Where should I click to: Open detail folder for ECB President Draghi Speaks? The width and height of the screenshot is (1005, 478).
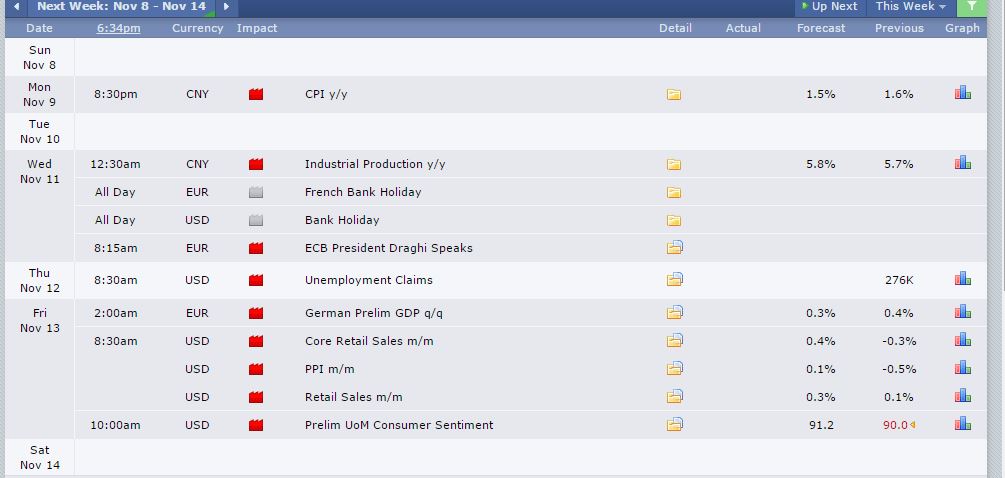click(674, 248)
